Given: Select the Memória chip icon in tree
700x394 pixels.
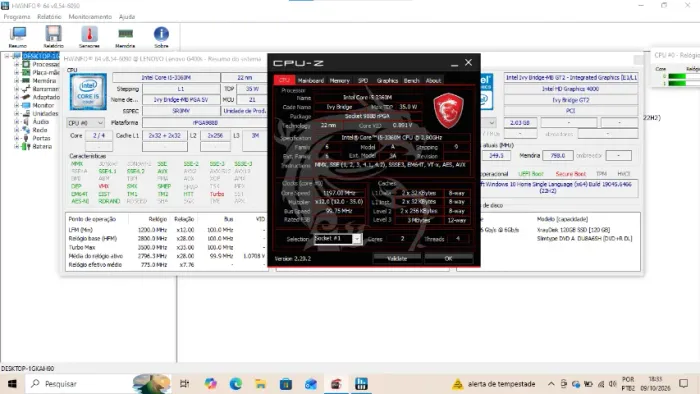Looking at the screenshot, I should pos(26,81).
